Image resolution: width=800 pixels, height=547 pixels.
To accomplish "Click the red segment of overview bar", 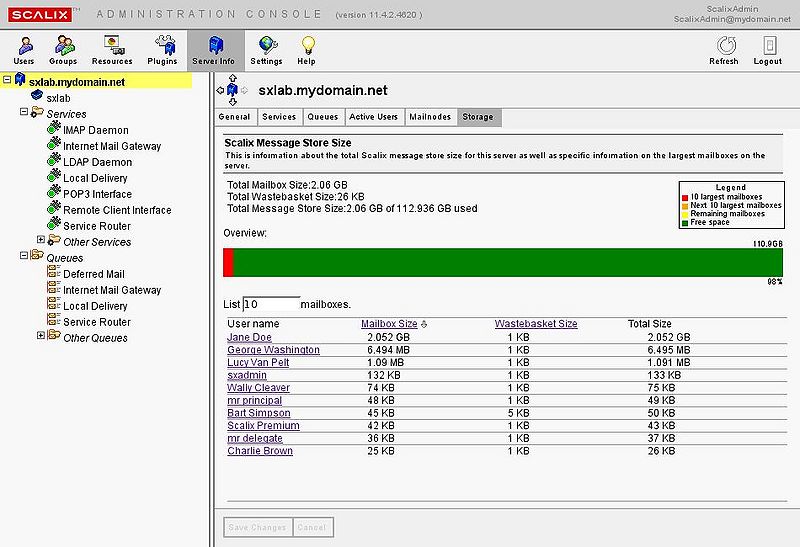I will tap(228, 263).
